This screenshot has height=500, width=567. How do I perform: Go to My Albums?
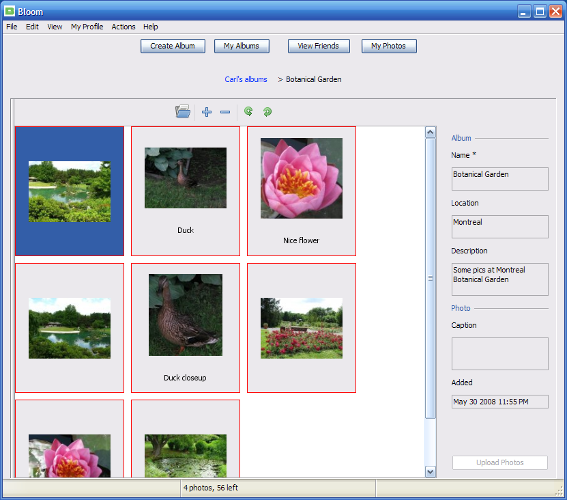pos(242,46)
